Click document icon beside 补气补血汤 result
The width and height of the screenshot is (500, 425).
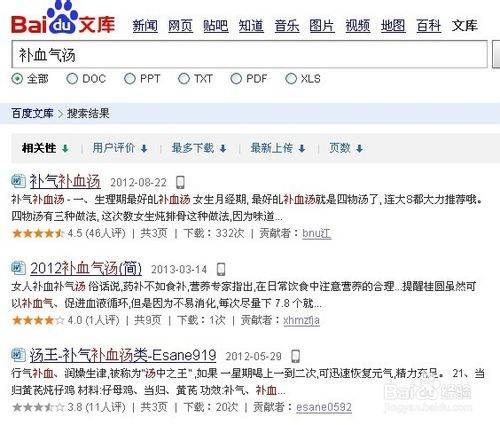point(18,181)
